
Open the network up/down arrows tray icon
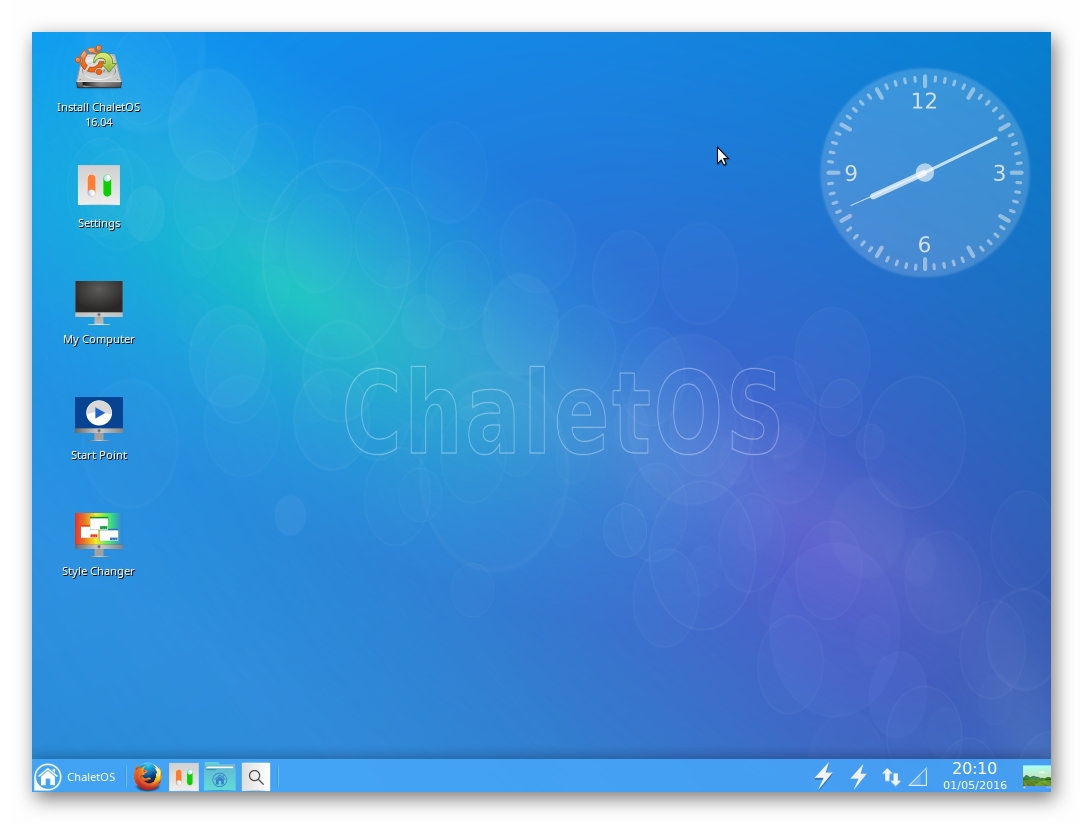point(891,777)
